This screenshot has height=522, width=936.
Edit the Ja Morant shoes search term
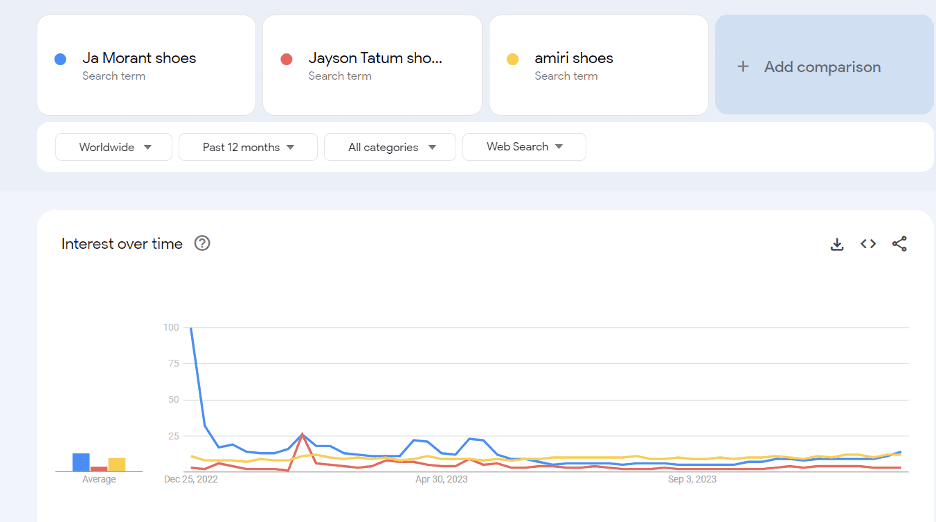[146, 65]
